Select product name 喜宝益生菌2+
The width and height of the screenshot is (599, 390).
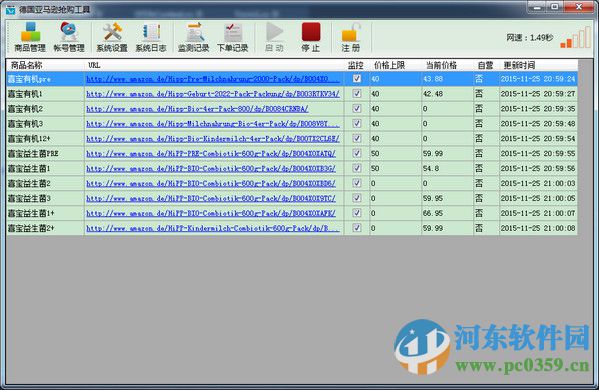click(31, 228)
